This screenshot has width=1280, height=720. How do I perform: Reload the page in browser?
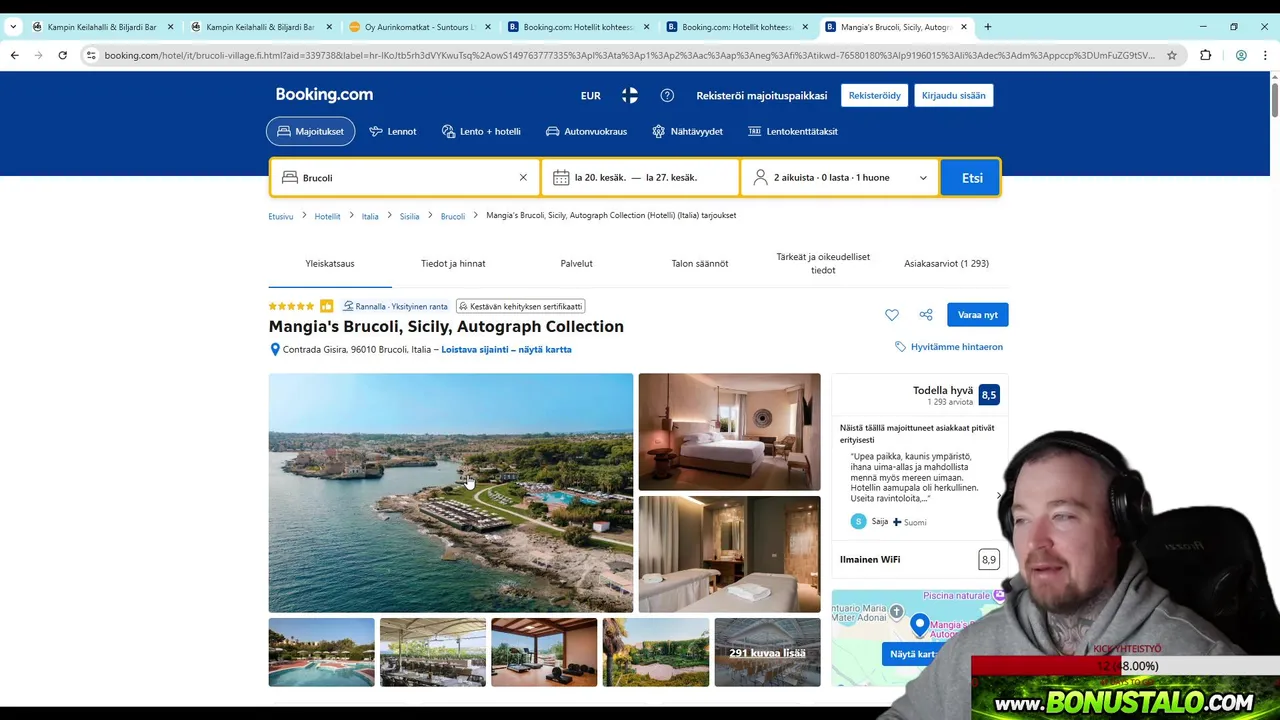pyautogui.click(x=62, y=55)
